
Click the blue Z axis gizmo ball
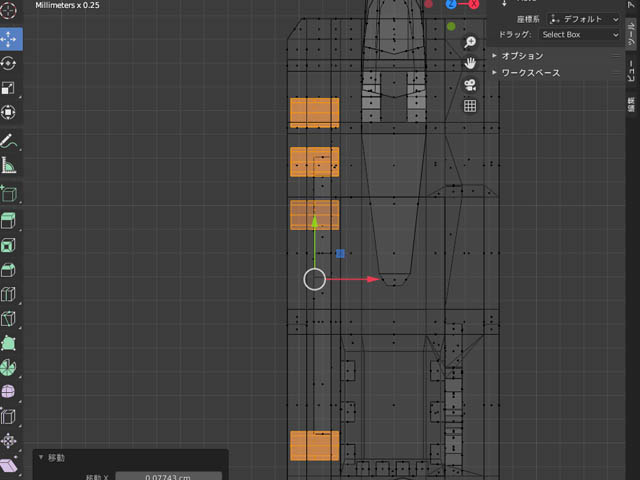[x=451, y=4]
